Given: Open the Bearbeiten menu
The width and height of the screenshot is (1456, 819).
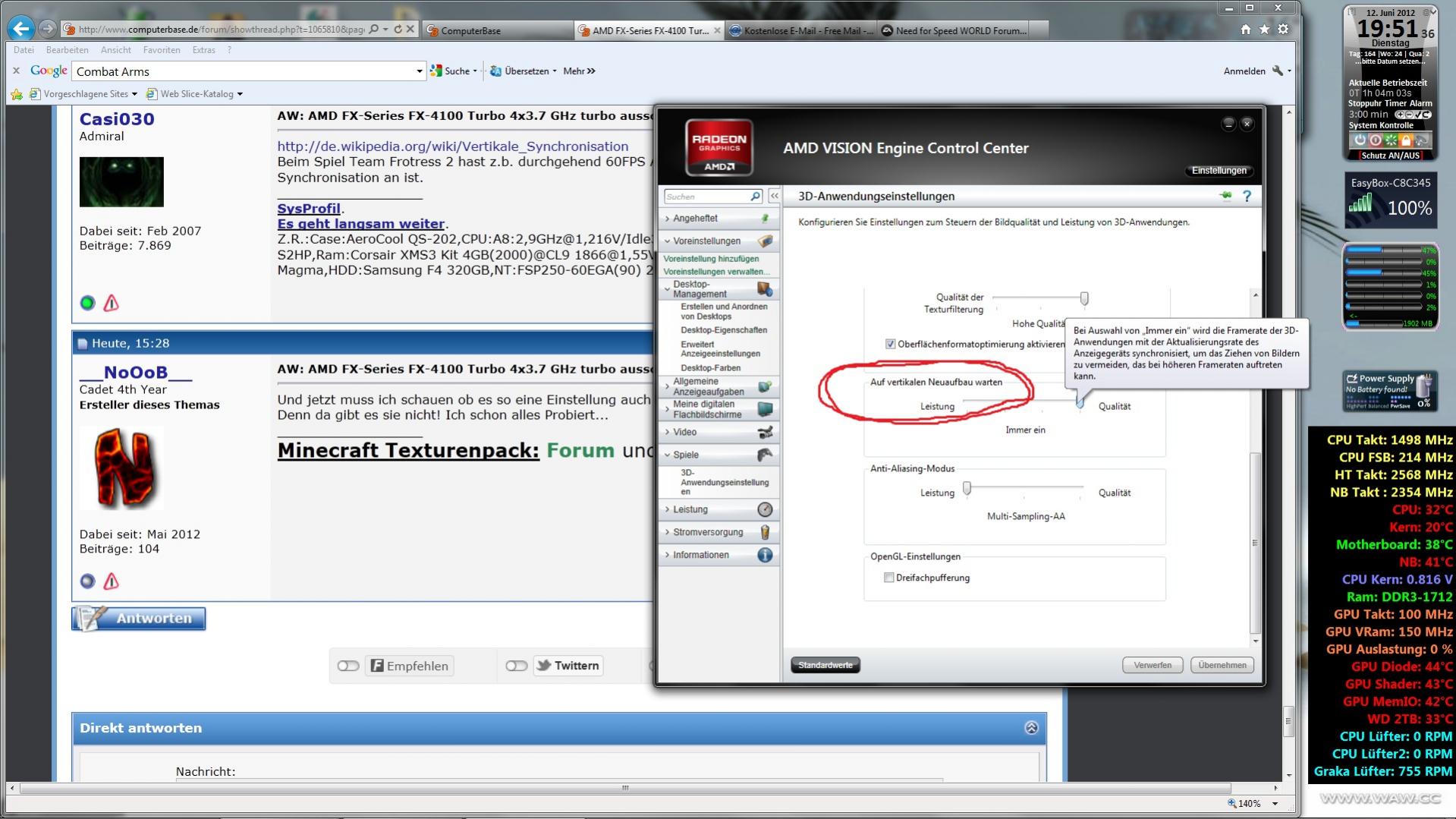Looking at the screenshot, I should [68, 50].
